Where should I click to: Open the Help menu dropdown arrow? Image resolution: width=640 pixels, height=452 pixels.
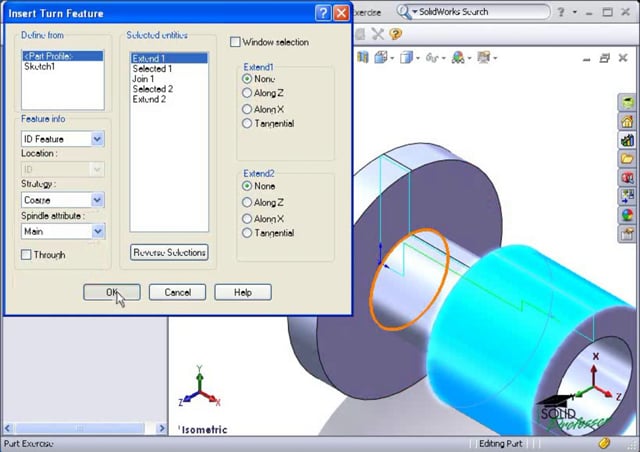575,12
